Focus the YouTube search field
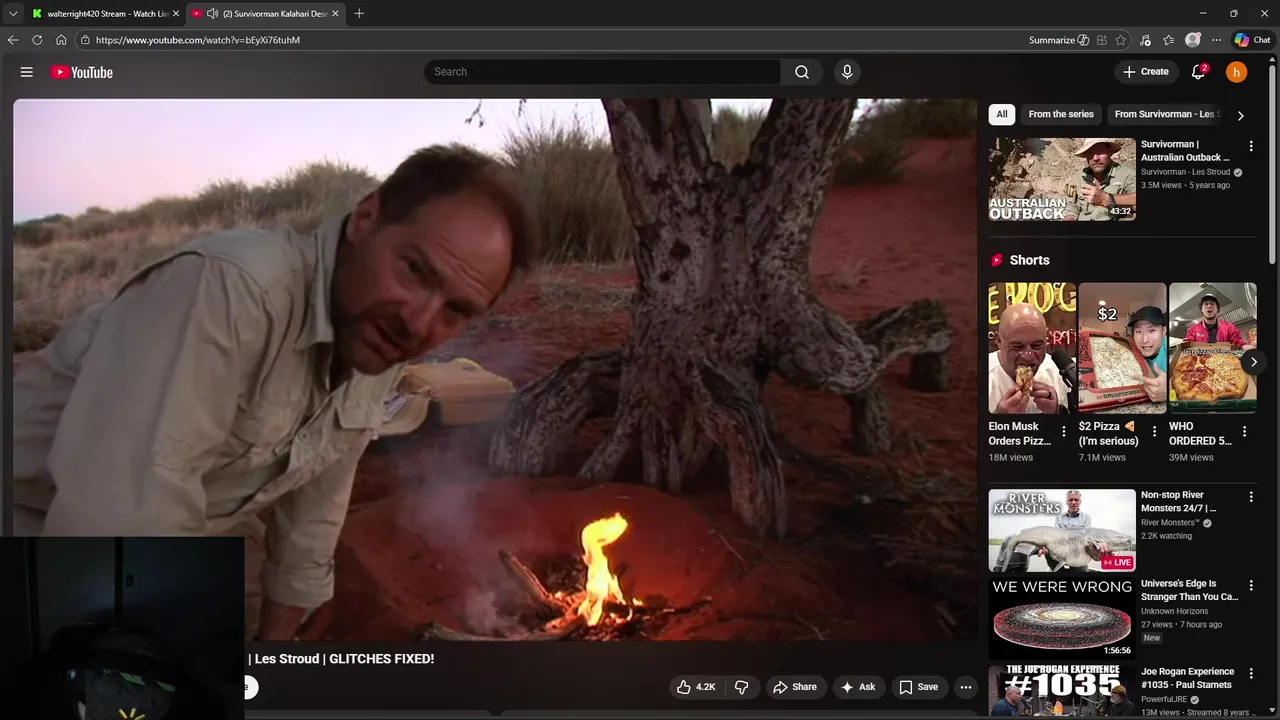 (x=603, y=72)
